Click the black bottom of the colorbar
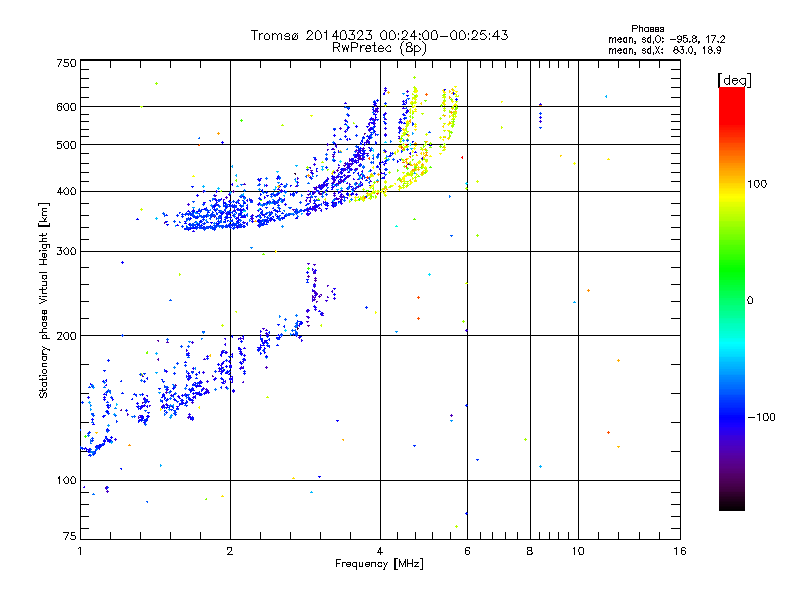Screen dimensions: 800x600 click(732, 503)
